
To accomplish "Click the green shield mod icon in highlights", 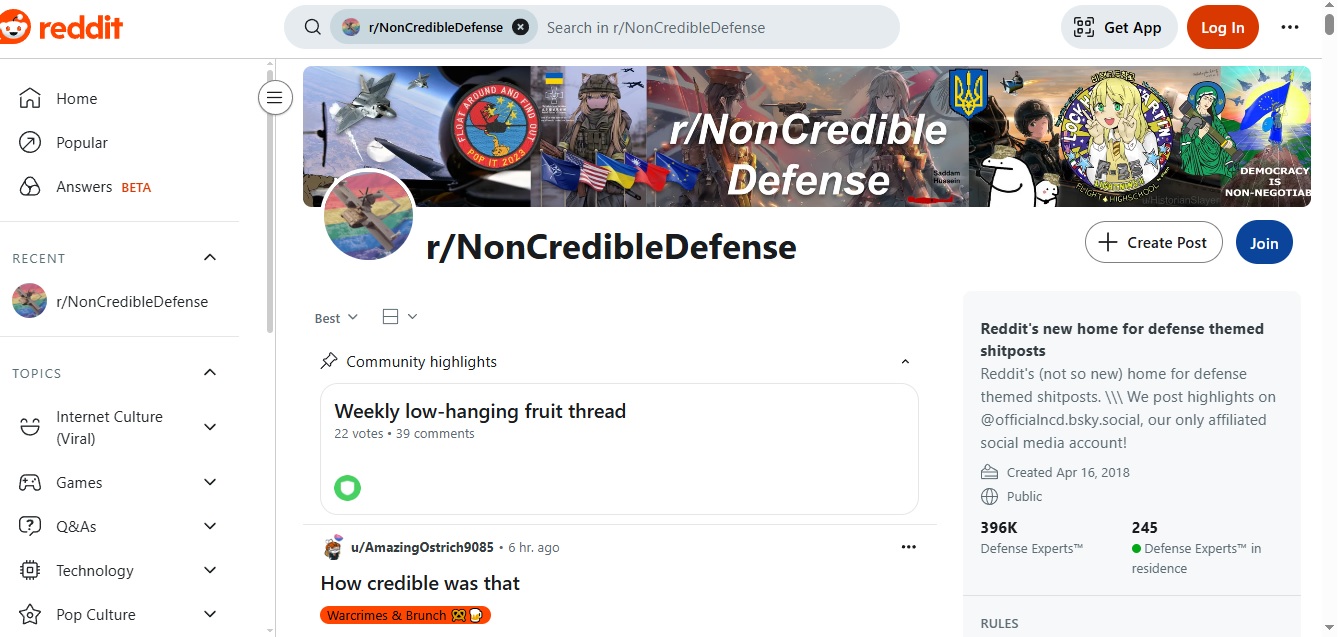I will tap(347, 488).
